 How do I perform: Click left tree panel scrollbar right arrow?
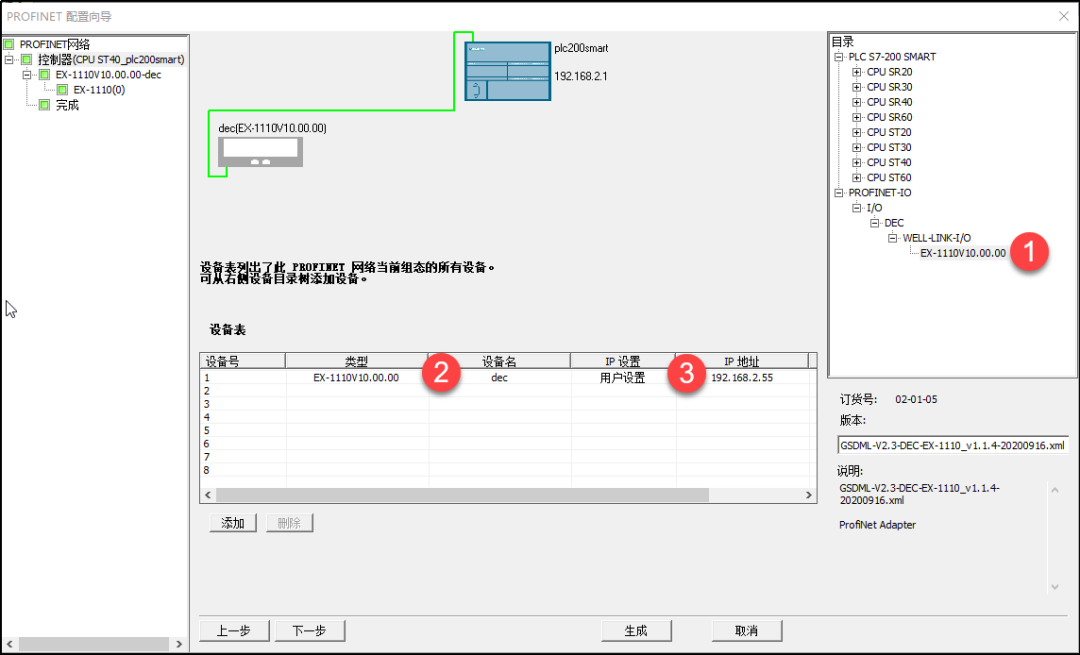click(179, 644)
